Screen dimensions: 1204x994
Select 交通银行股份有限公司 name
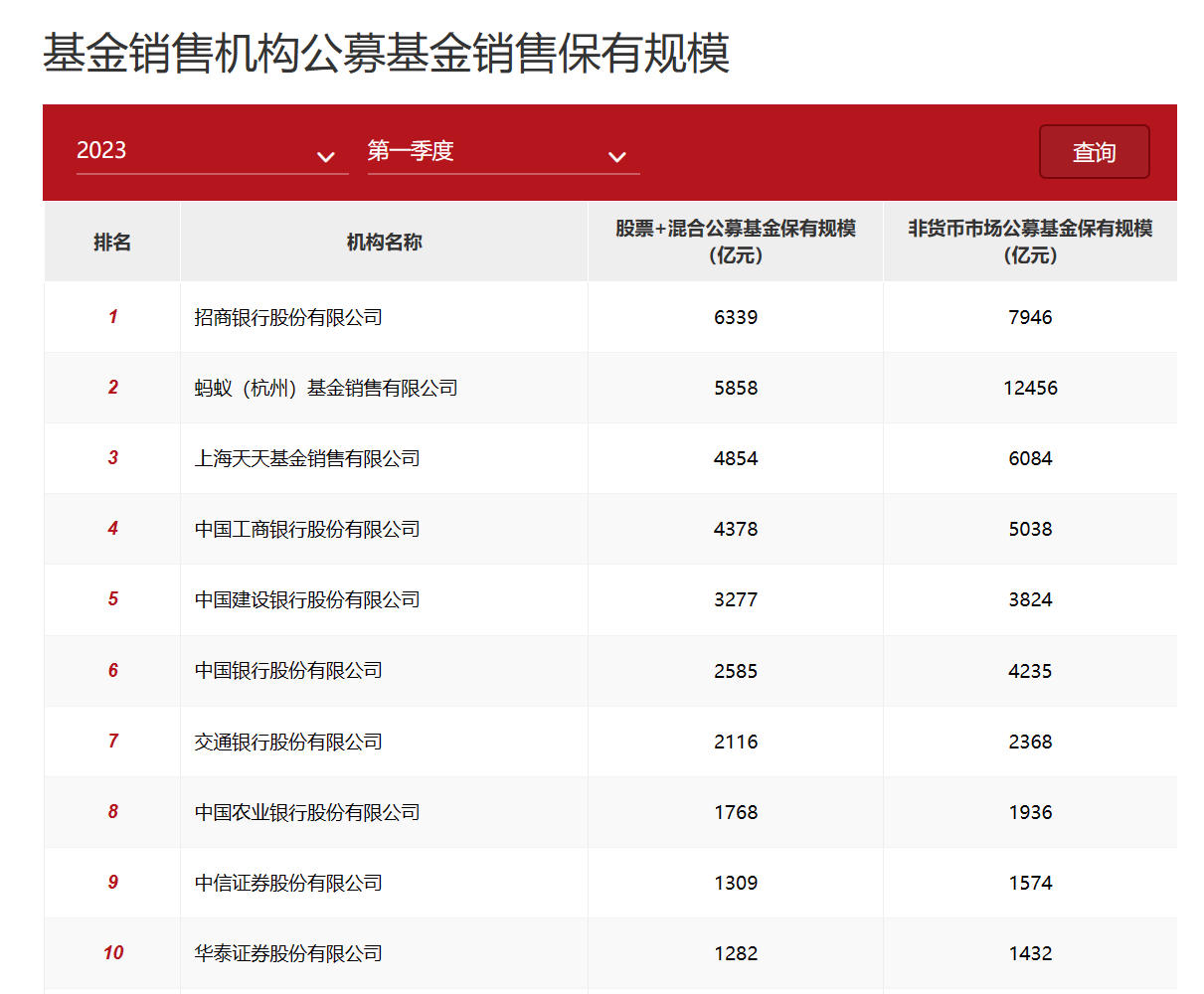pos(288,743)
